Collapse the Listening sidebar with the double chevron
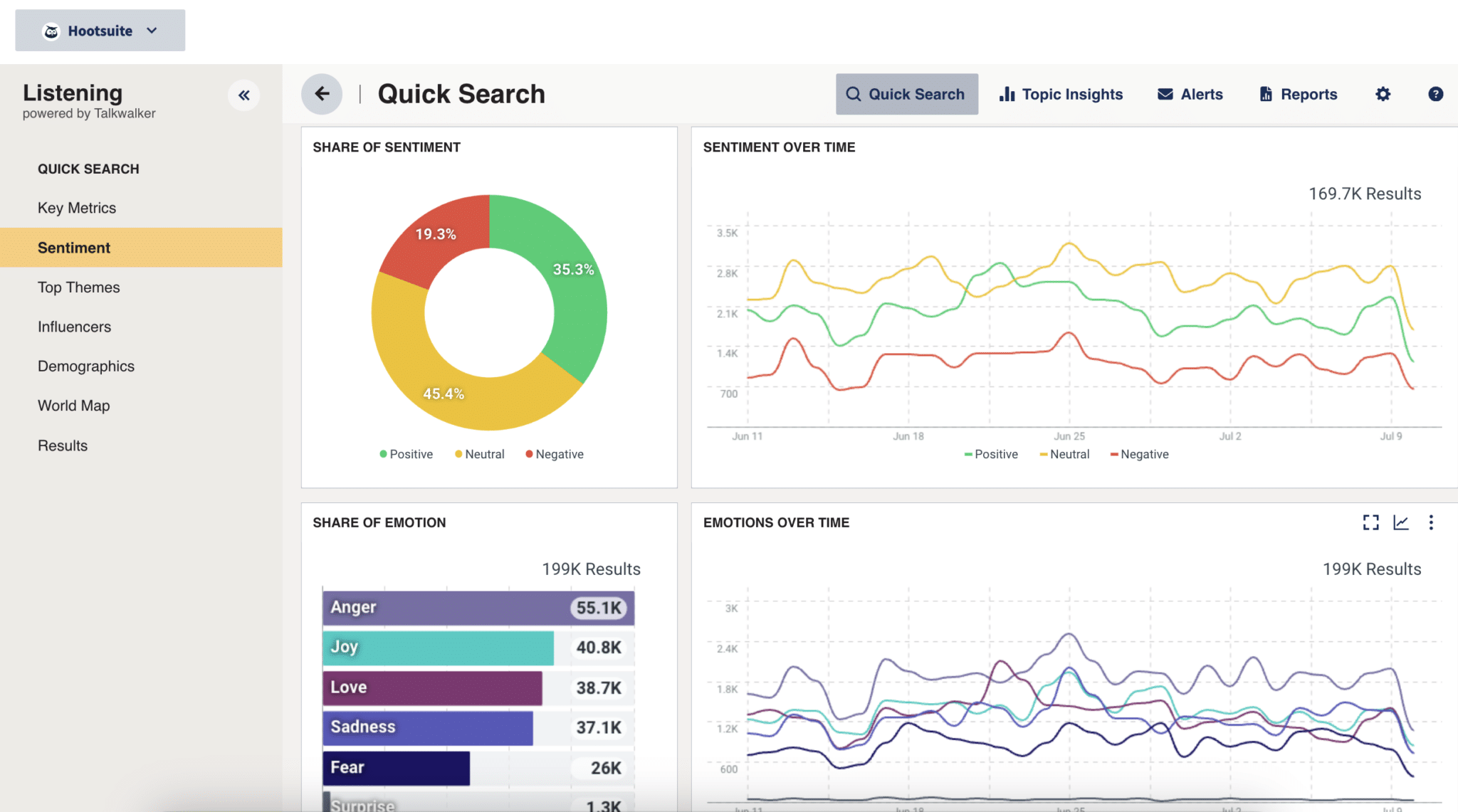This screenshot has width=1458, height=812. pos(244,94)
